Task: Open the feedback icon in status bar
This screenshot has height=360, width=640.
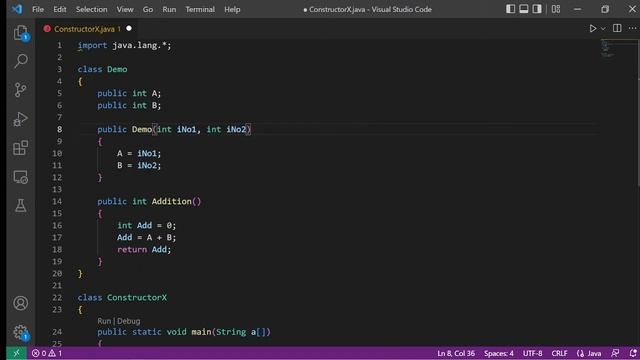Action: (615, 353)
